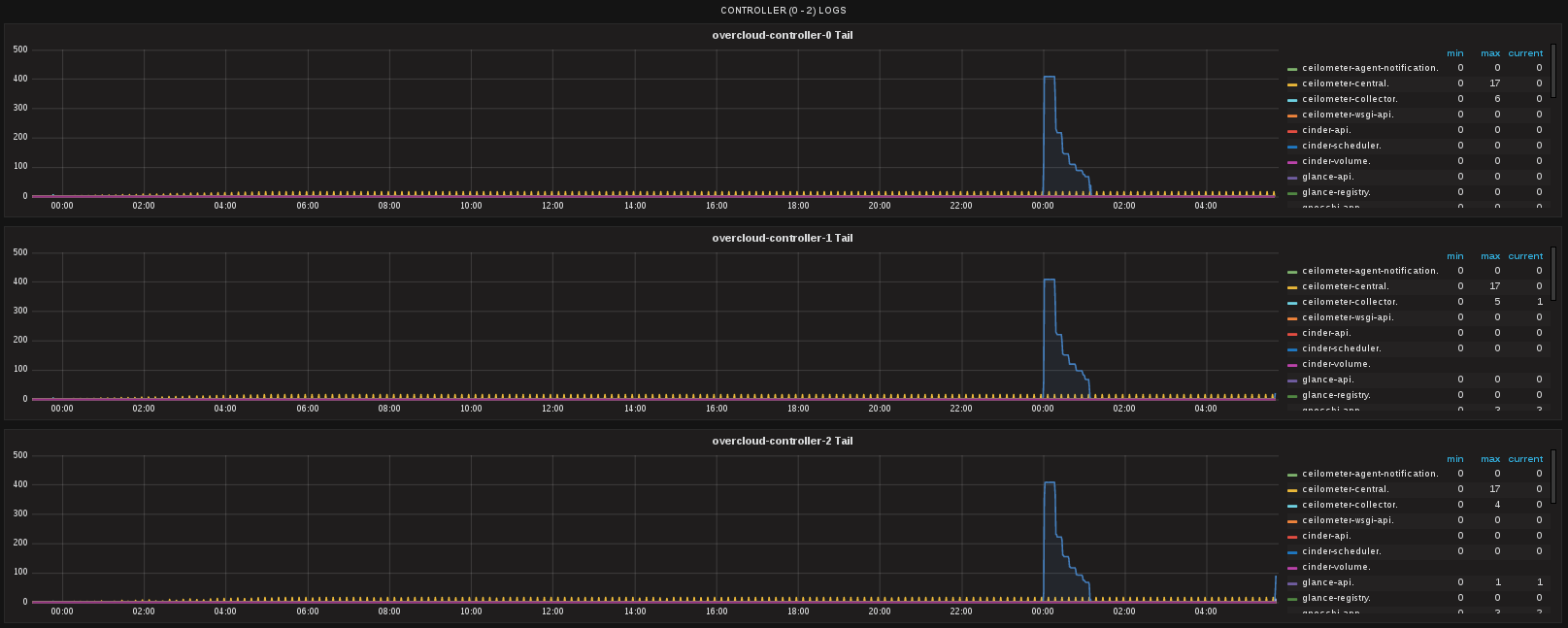Click cinder-api color swatch in controller-1 legend
Viewport: 1568px width, 628px height.
pyautogui.click(x=1292, y=334)
